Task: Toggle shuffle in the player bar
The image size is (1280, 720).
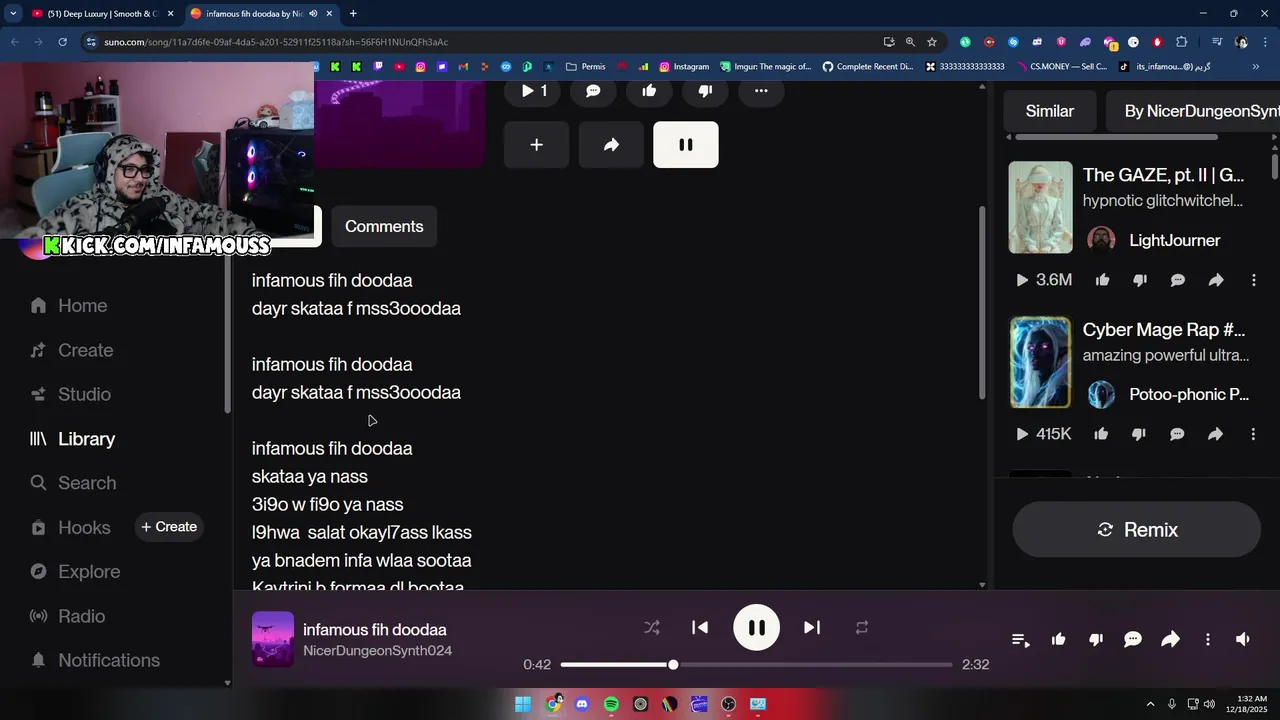Action: pos(652,628)
